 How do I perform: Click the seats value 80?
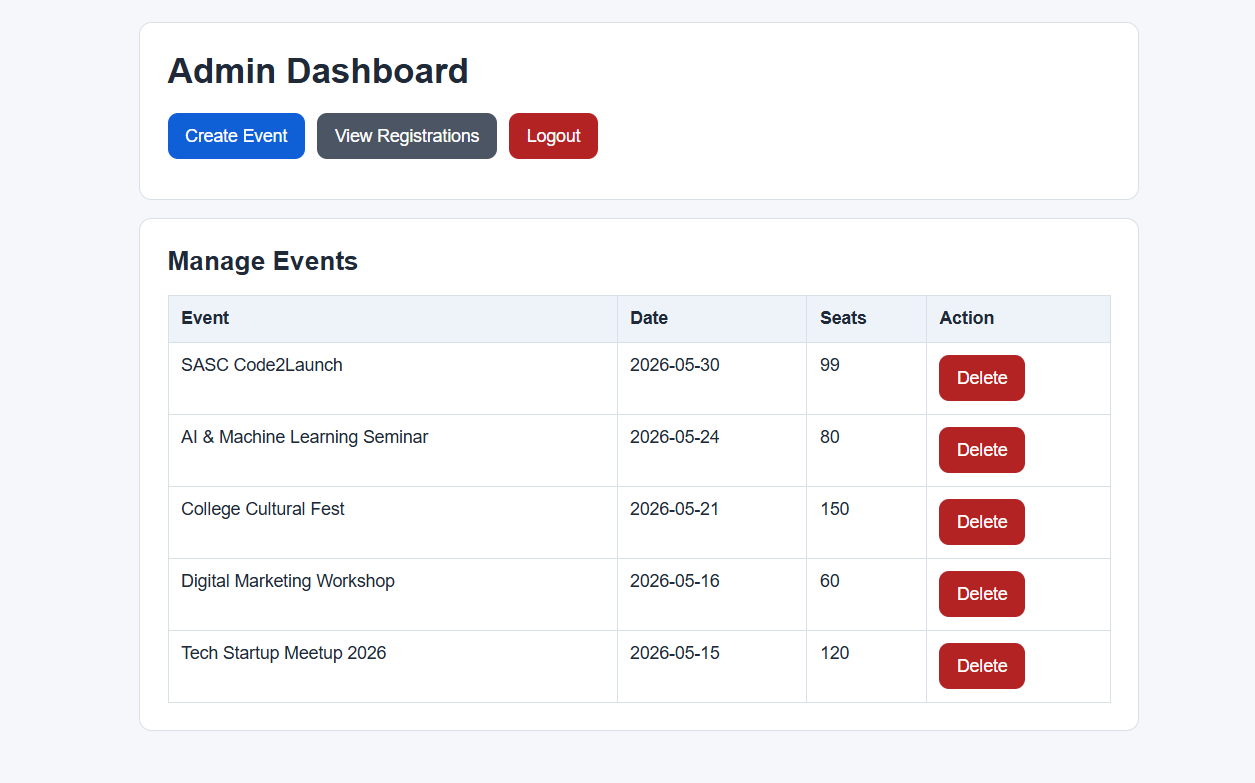[830, 437]
